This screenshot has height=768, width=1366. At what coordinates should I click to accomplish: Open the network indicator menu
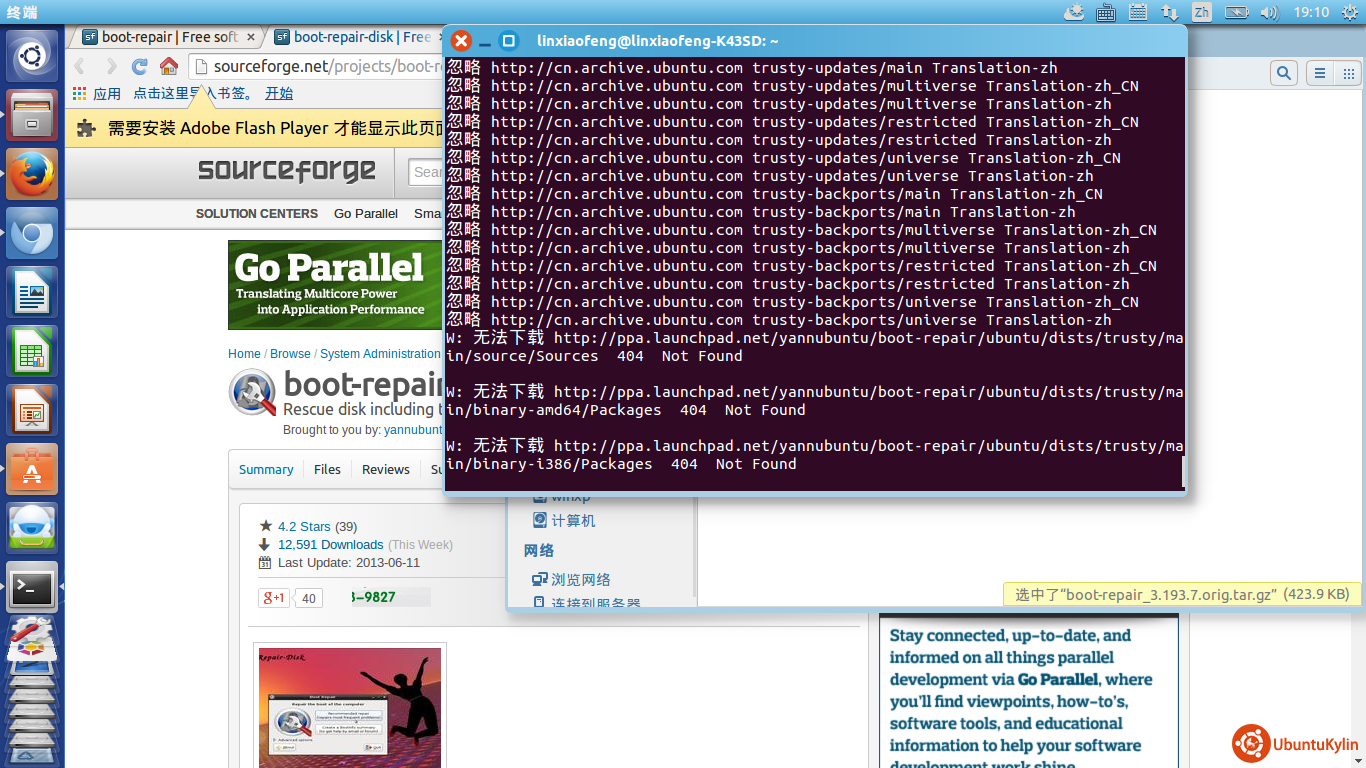pos(1169,13)
